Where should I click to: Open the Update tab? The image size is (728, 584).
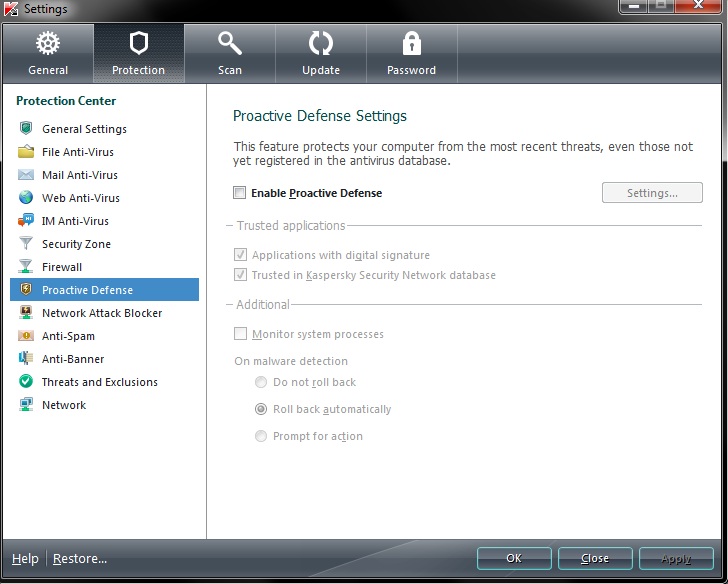[321, 52]
